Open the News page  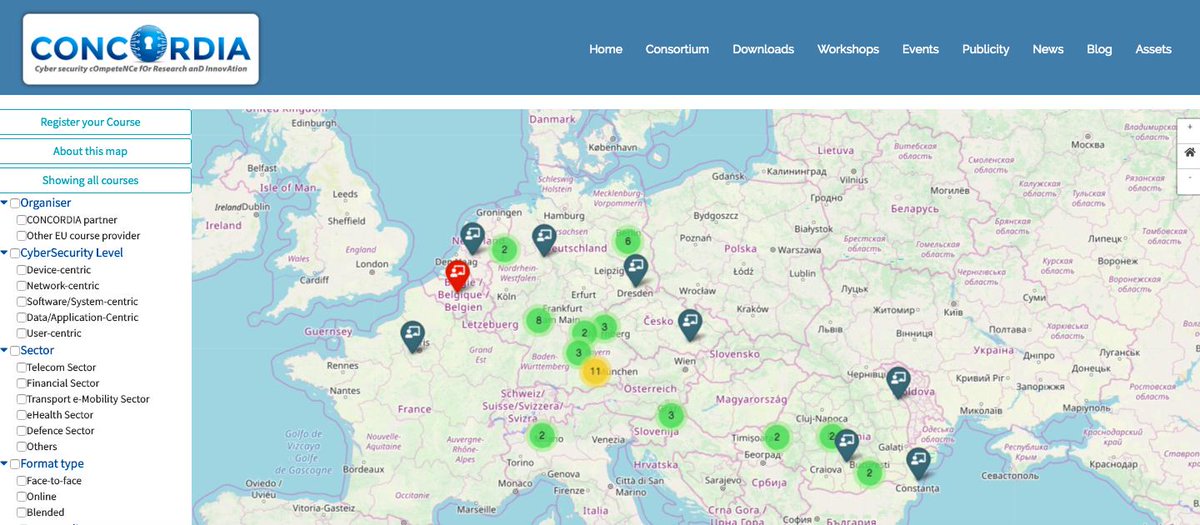(1048, 49)
